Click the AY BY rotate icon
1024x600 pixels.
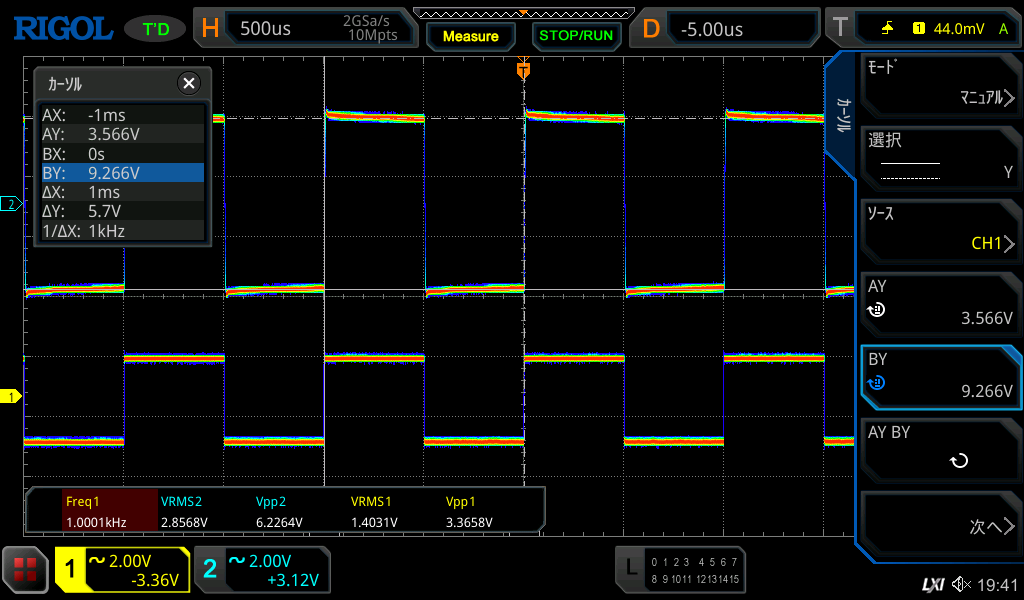coord(958,461)
